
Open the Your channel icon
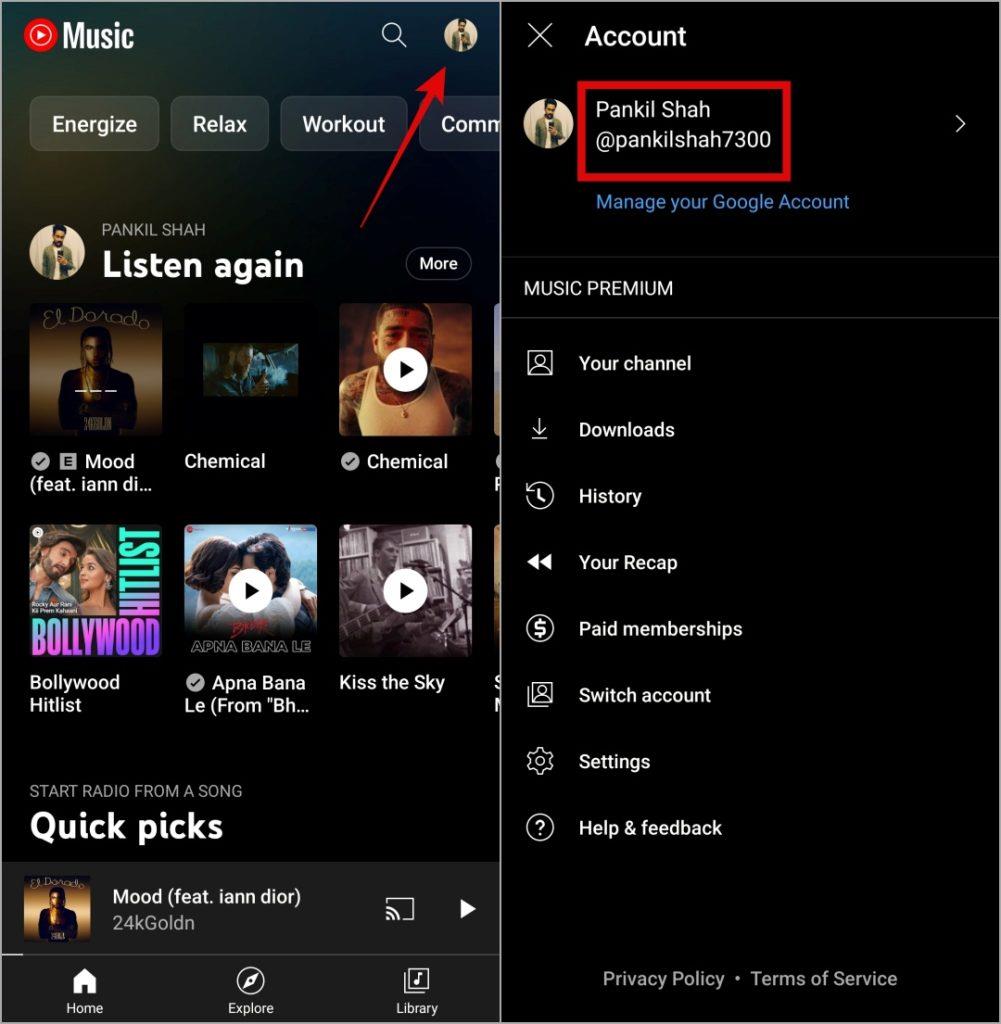tap(540, 363)
